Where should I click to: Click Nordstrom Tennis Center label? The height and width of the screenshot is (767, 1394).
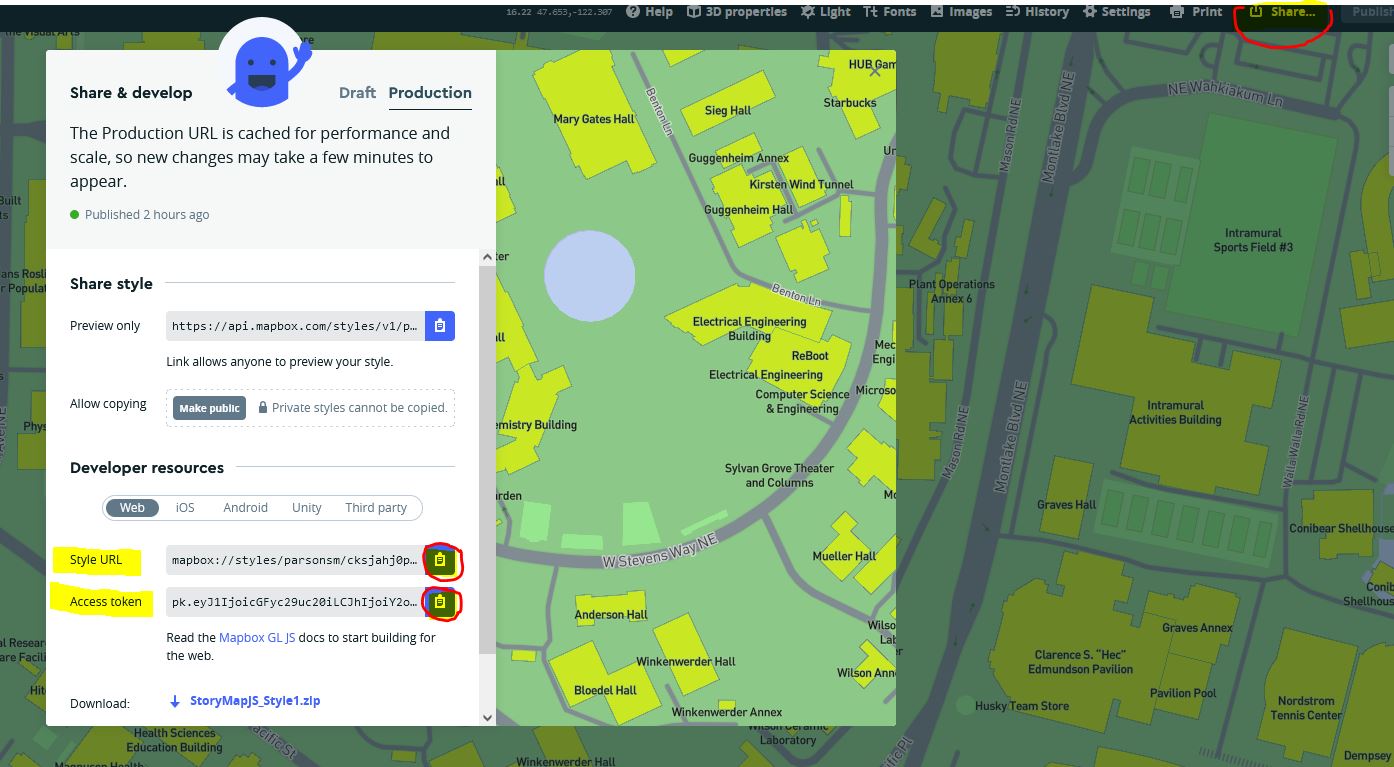point(1306,708)
